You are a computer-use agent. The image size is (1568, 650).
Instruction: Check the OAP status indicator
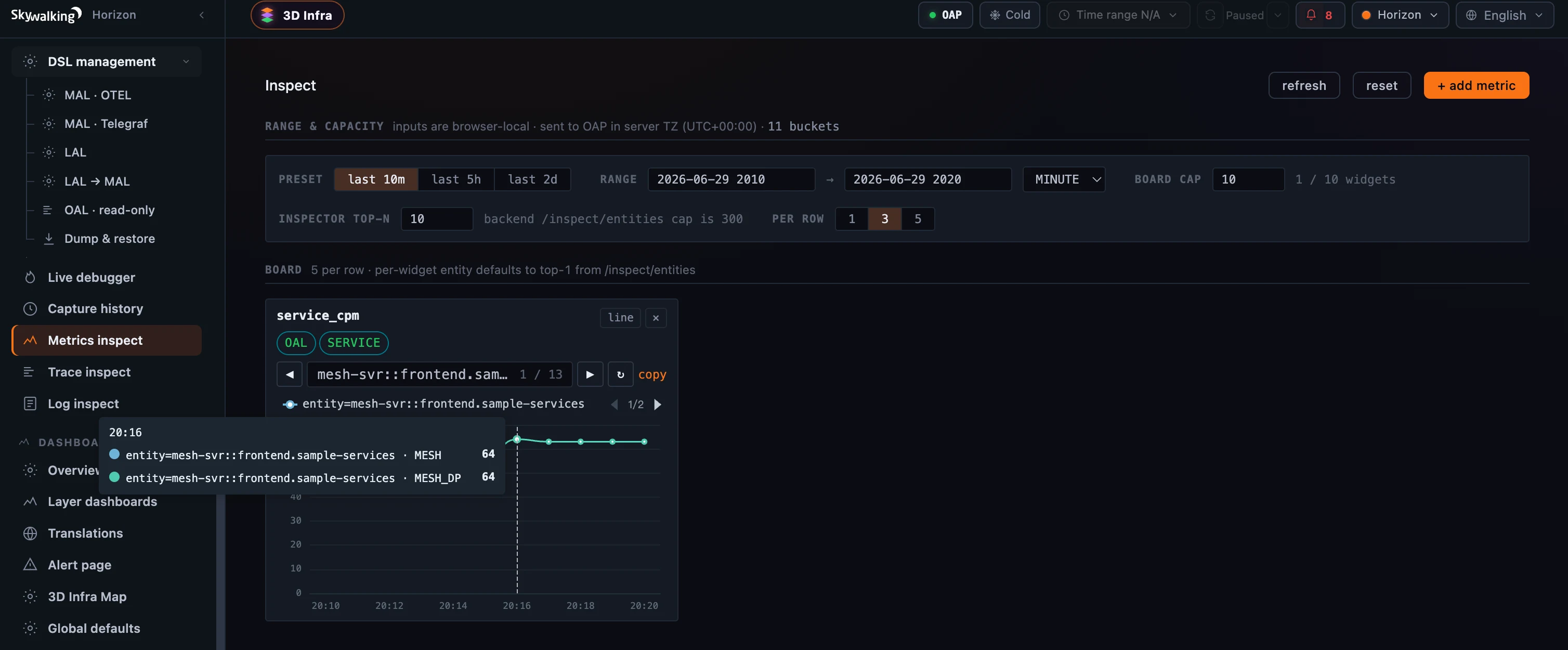945,15
